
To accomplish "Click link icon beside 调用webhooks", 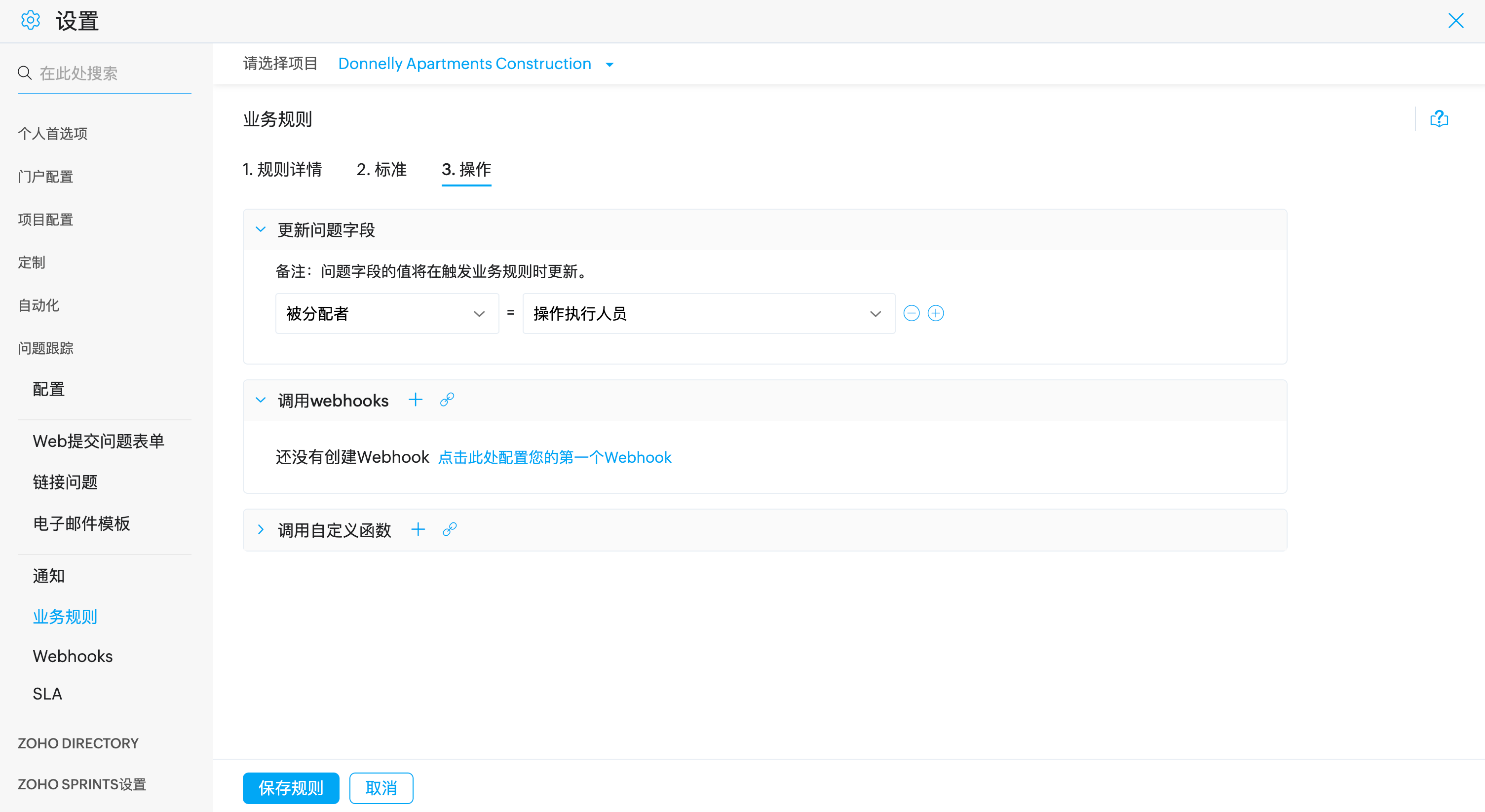I will point(447,400).
